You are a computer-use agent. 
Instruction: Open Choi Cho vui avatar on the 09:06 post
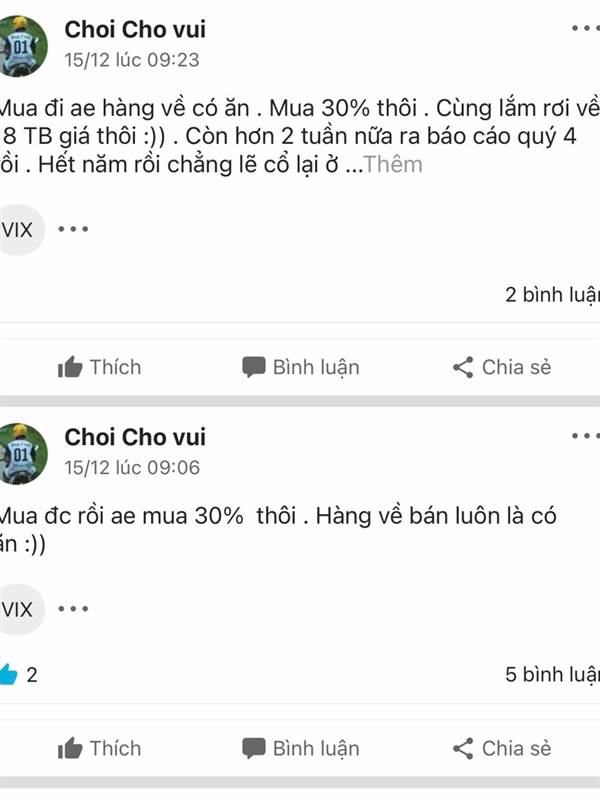click(22, 454)
